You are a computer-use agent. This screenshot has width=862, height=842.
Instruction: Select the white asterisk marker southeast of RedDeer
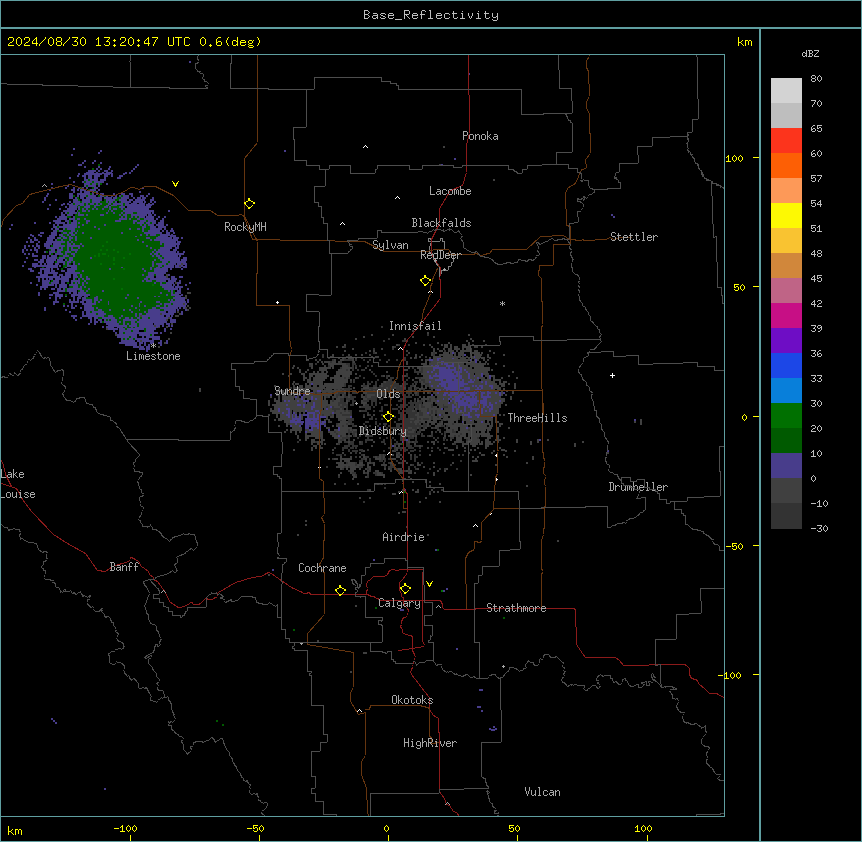click(502, 303)
